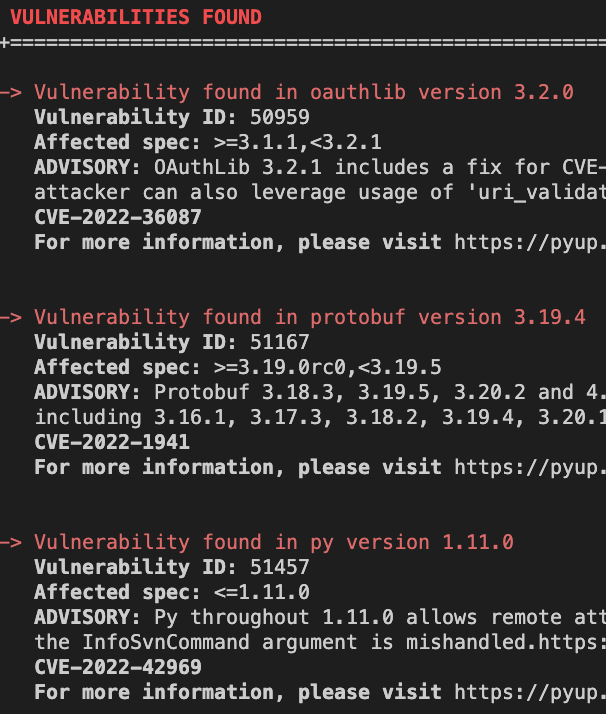Open the pyup link under CVE-2022-42969
Image resolution: width=606 pixels, height=714 pixels.
click(530, 692)
